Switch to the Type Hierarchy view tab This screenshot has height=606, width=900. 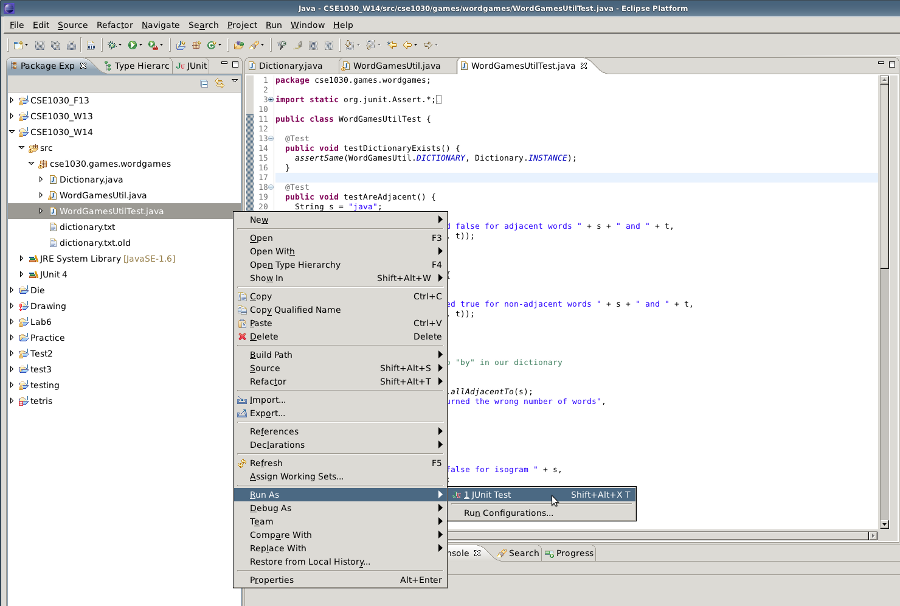(x=137, y=66)
